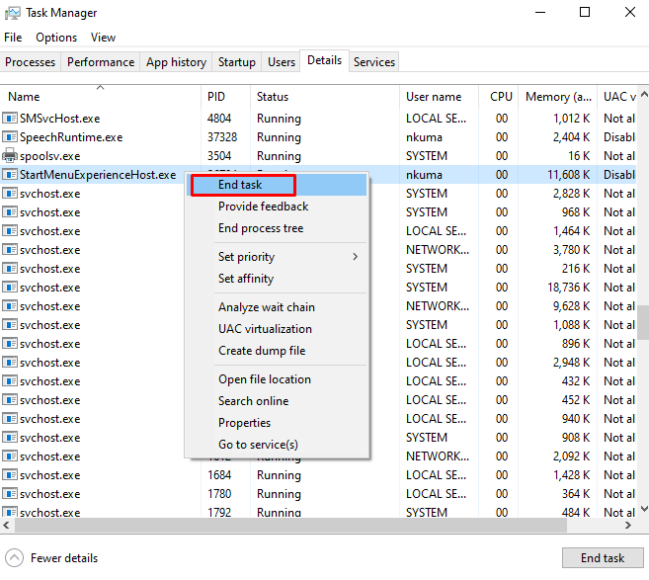Screen dimensions: 649x580
Task: Click svchost.exe name in PID 1684 row
Action: (50, 475)
